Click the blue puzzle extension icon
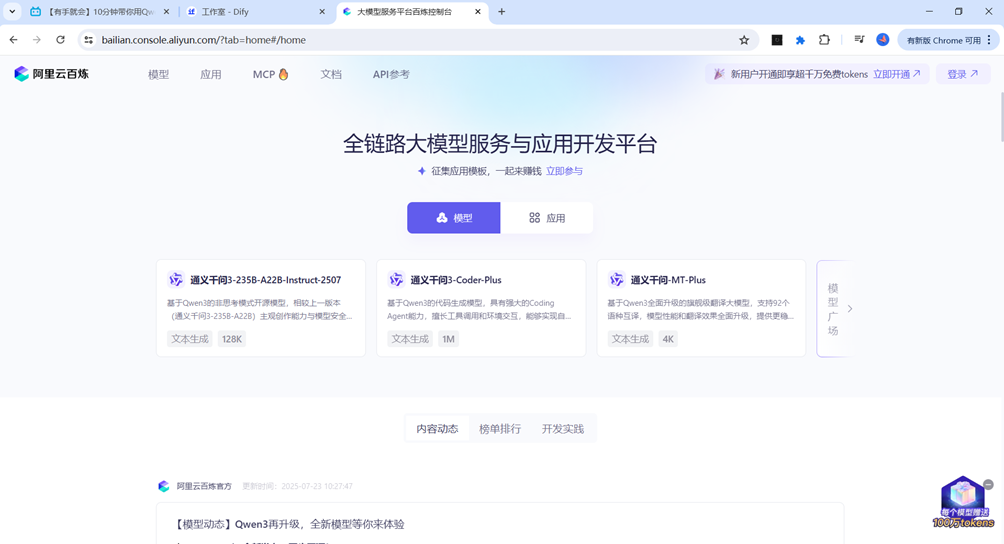Viewport: 1004px width, 544px height. [800, 40]
